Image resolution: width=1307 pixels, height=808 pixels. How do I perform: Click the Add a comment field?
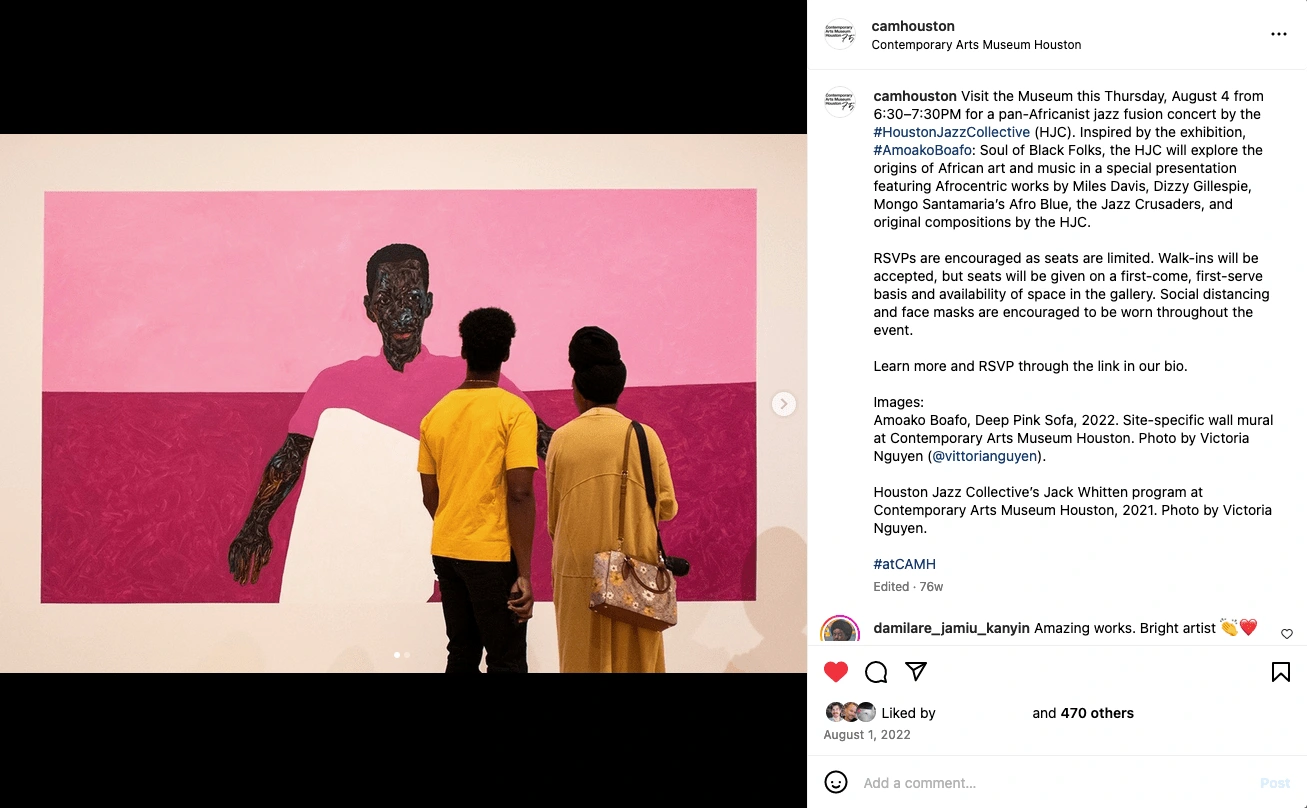pyautogui.click(x=1055, y=783)
